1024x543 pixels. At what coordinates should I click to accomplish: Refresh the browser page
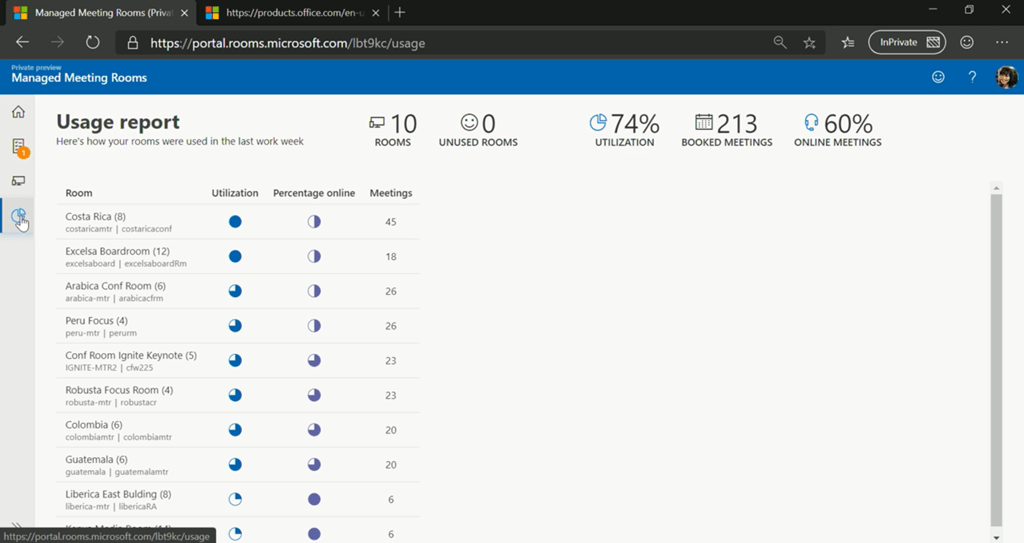[92, 43]
